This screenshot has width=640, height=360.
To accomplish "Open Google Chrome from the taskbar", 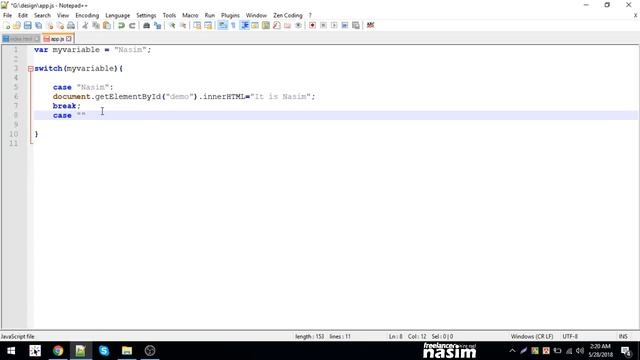I will pyautogui.click(x=58, y=351).
